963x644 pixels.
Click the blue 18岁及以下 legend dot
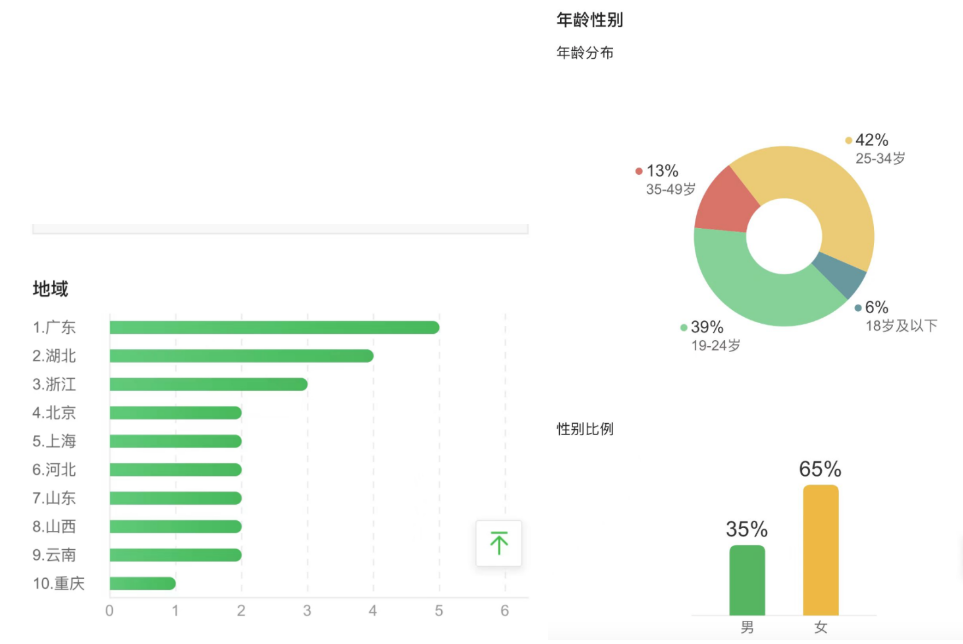[x=858, y=307]
